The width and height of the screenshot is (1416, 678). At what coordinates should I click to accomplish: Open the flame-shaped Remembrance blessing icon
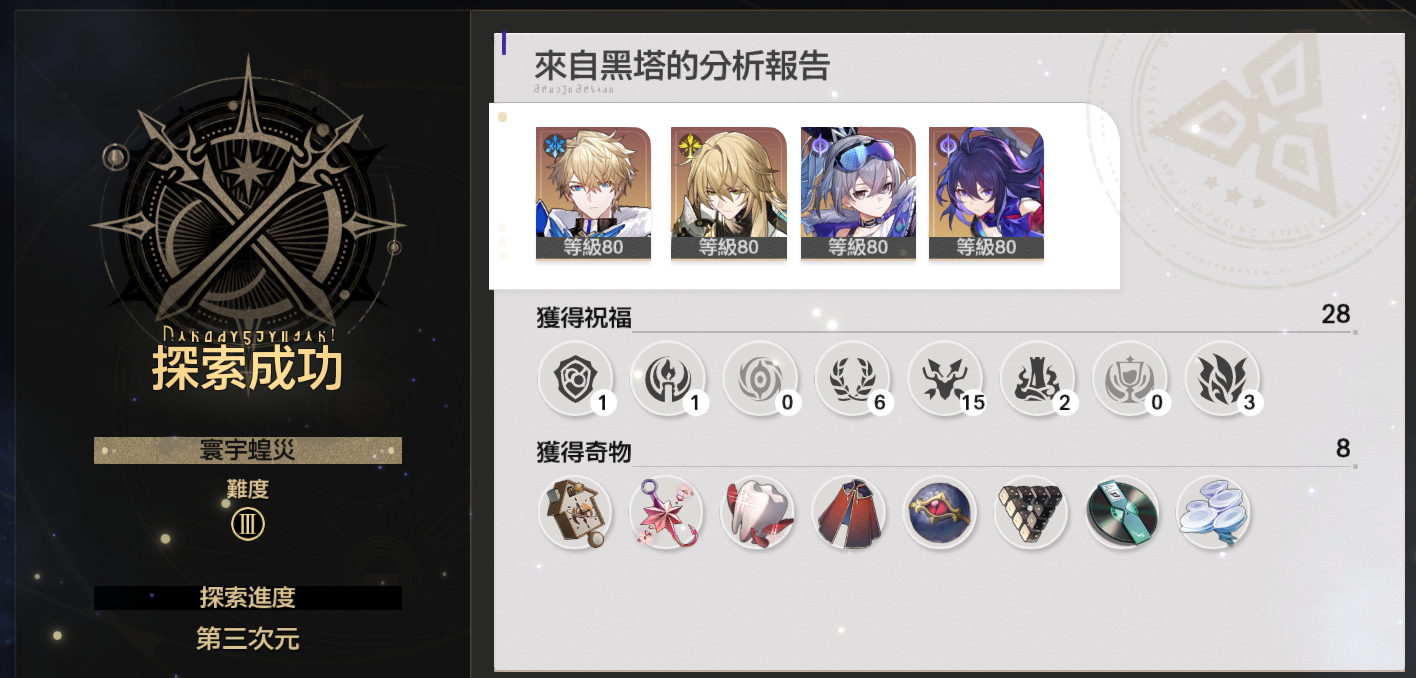(668, 379)
